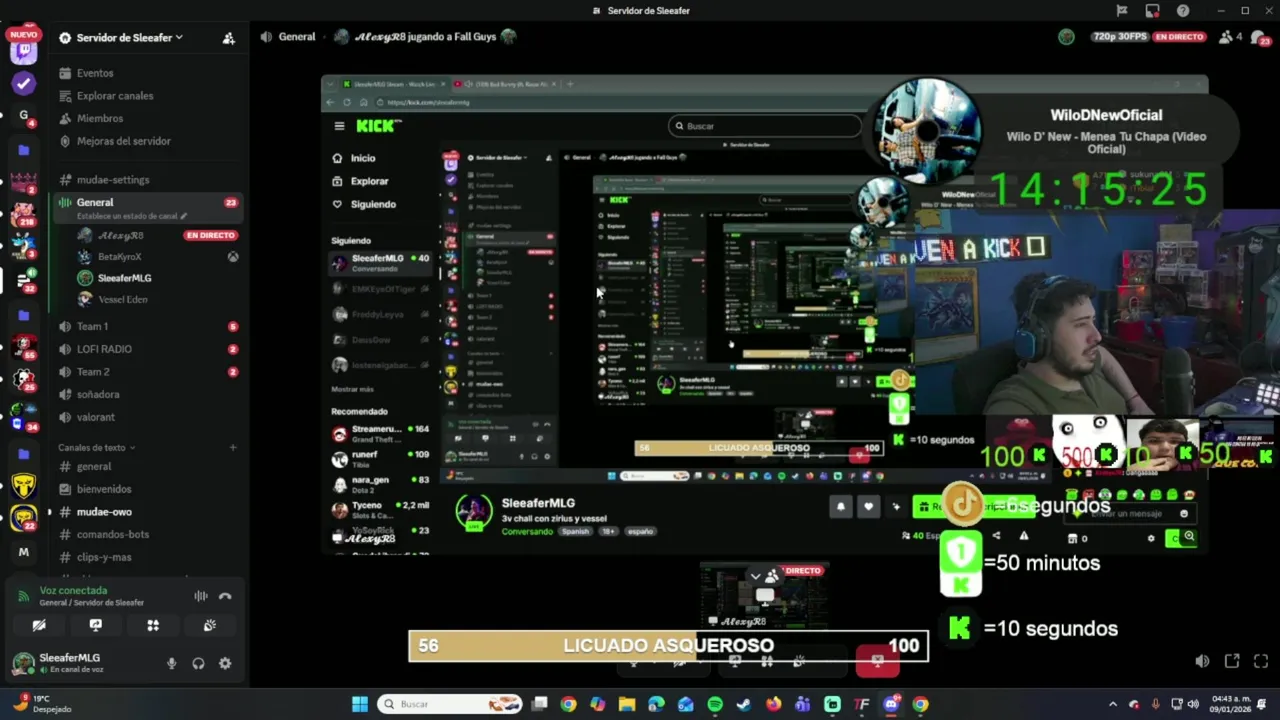Click Establece un estado de canal
Screen dimensions: 1280x720
(131, 216)
